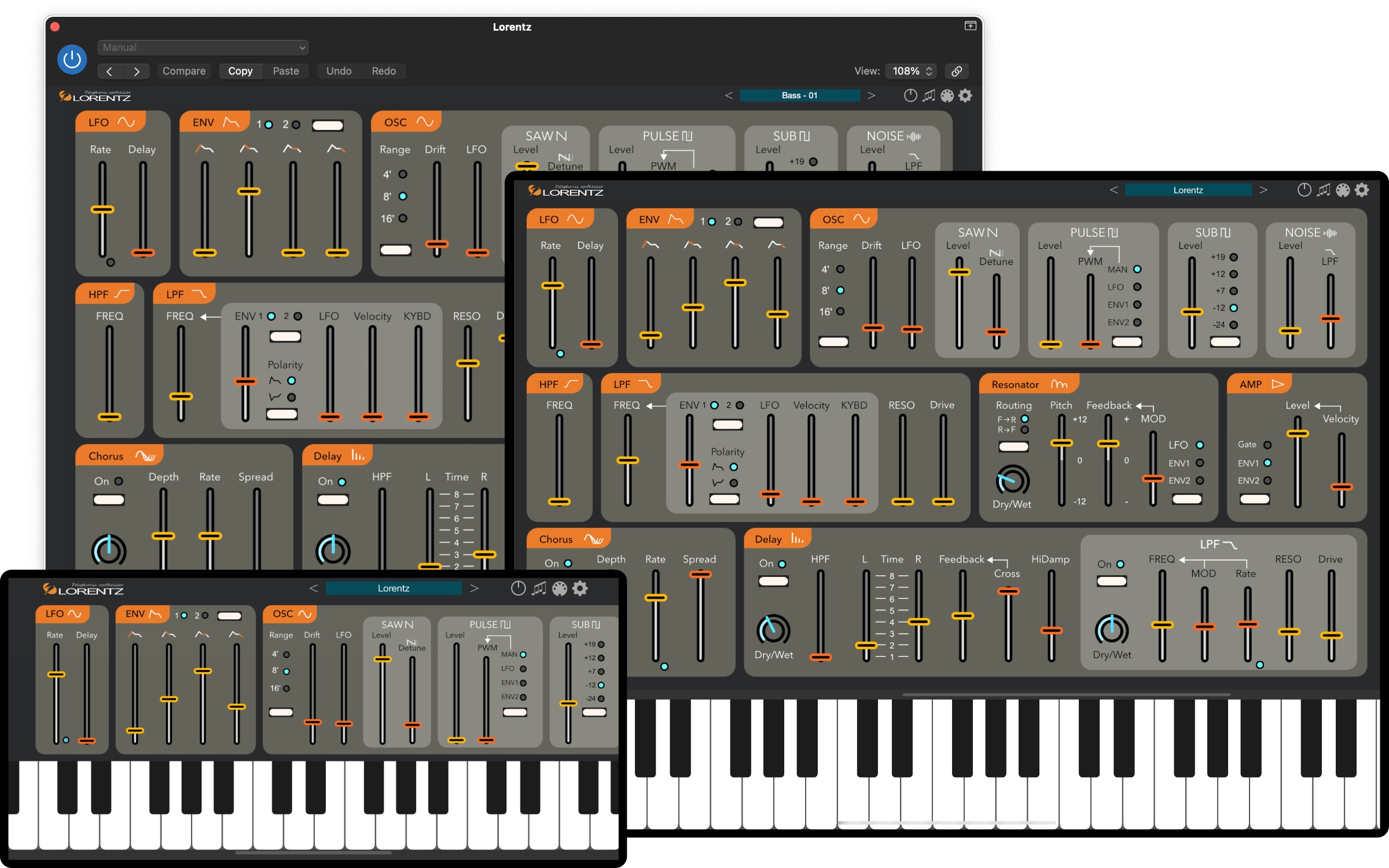The width and height of the screenshot is (1389, 868).
Task: Click music note icon in small phone window
Action: pyautogui.click(x=539, y=589)
